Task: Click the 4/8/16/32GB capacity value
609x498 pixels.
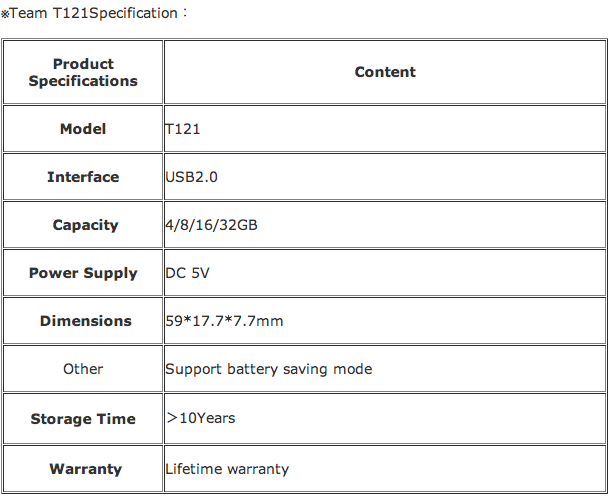Action: 211,225
